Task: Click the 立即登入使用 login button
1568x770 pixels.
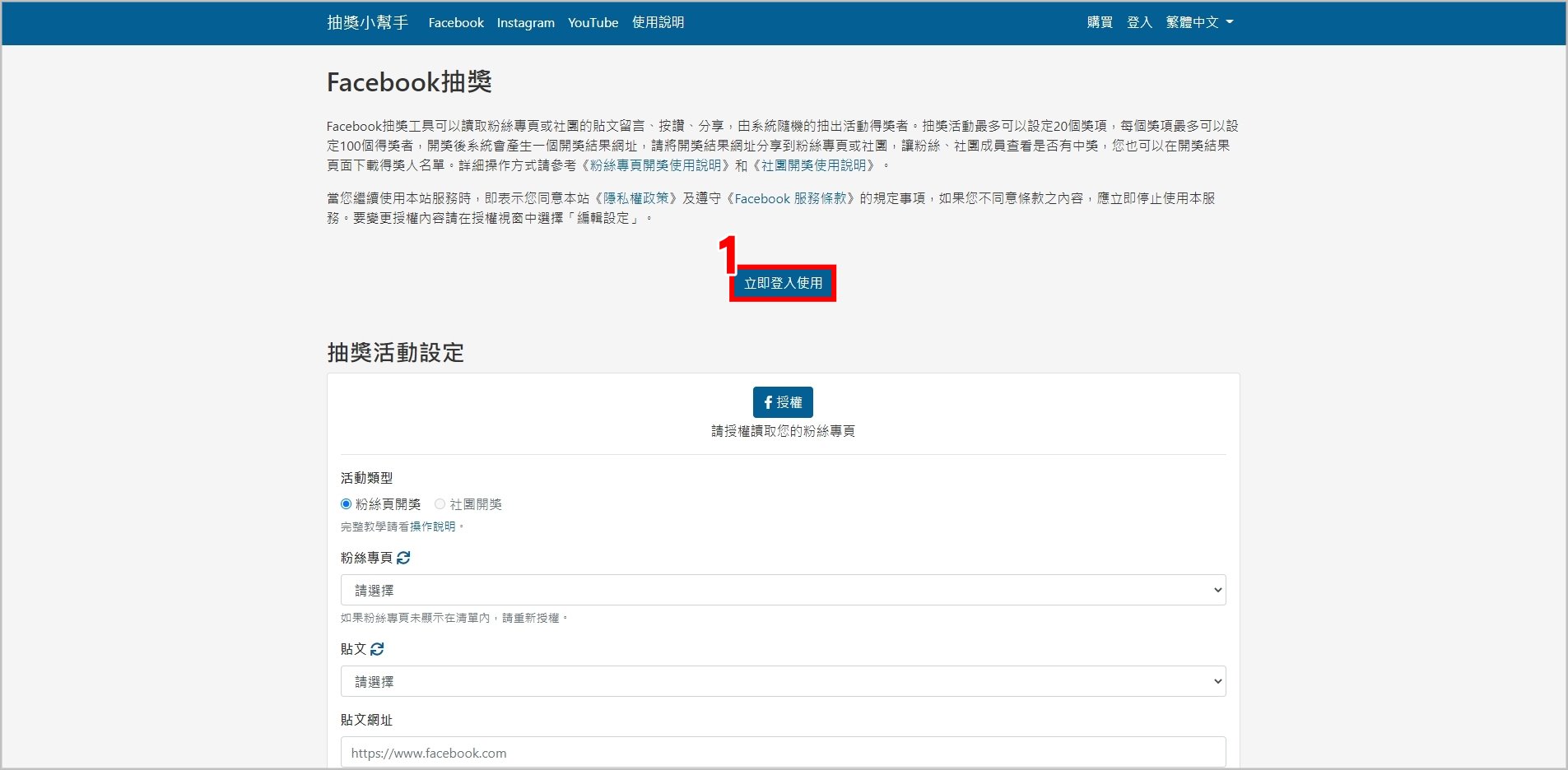Action: tap(783, 283)
